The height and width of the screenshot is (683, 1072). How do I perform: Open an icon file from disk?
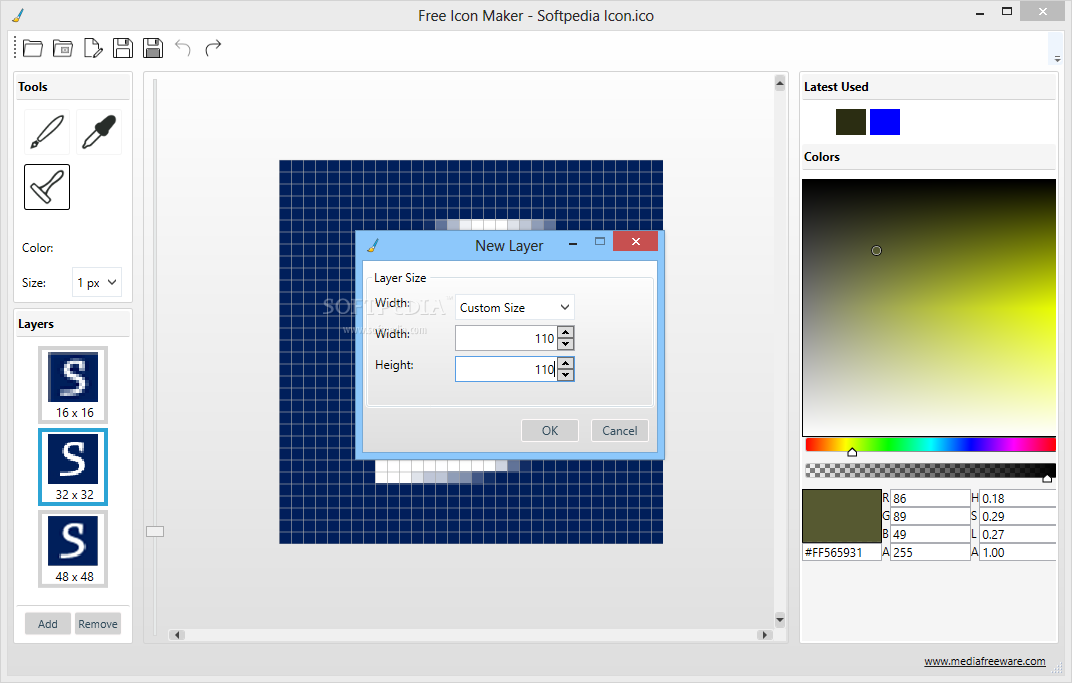[x=32, y=47]
